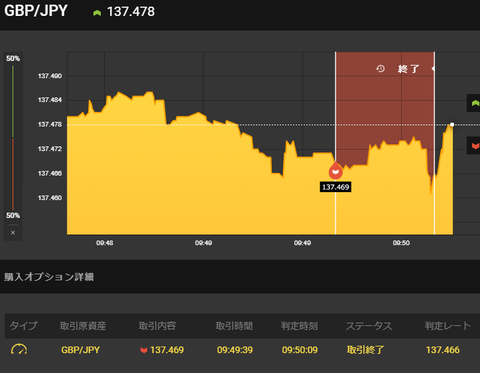This screenshot has height=373, width=480.
Task: Click the red down arrow beside 137.469 in table
Action: click(x=144, y=350)
